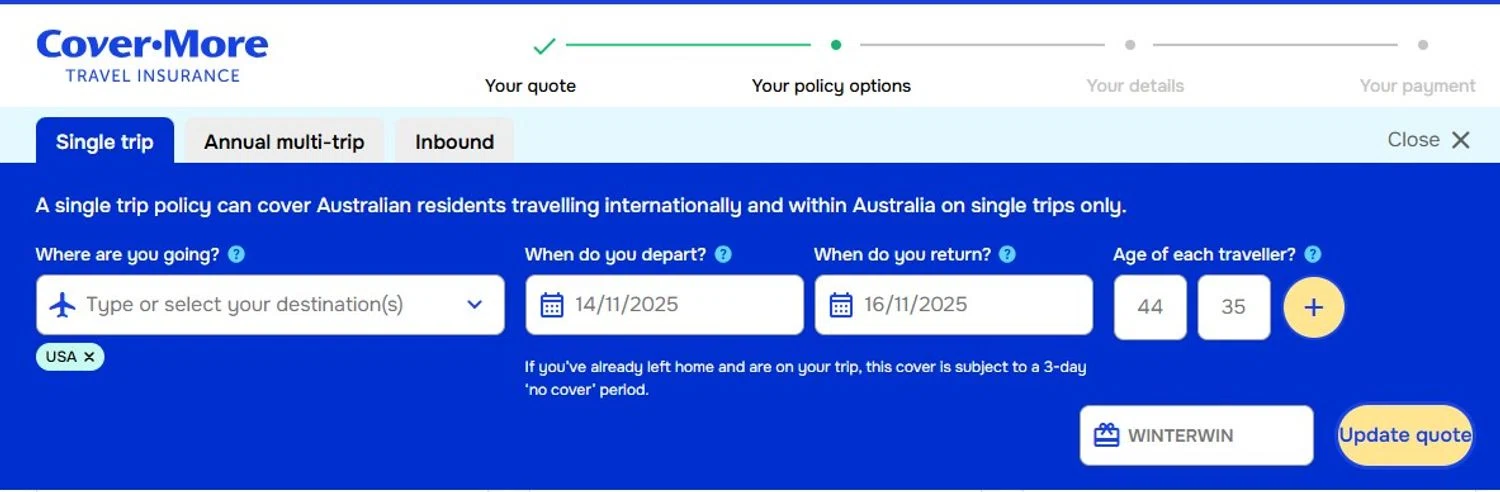This screenshot has height=492, width=1500.
Task: Switch to the Annual multi-trip tab
Action: 284,142
